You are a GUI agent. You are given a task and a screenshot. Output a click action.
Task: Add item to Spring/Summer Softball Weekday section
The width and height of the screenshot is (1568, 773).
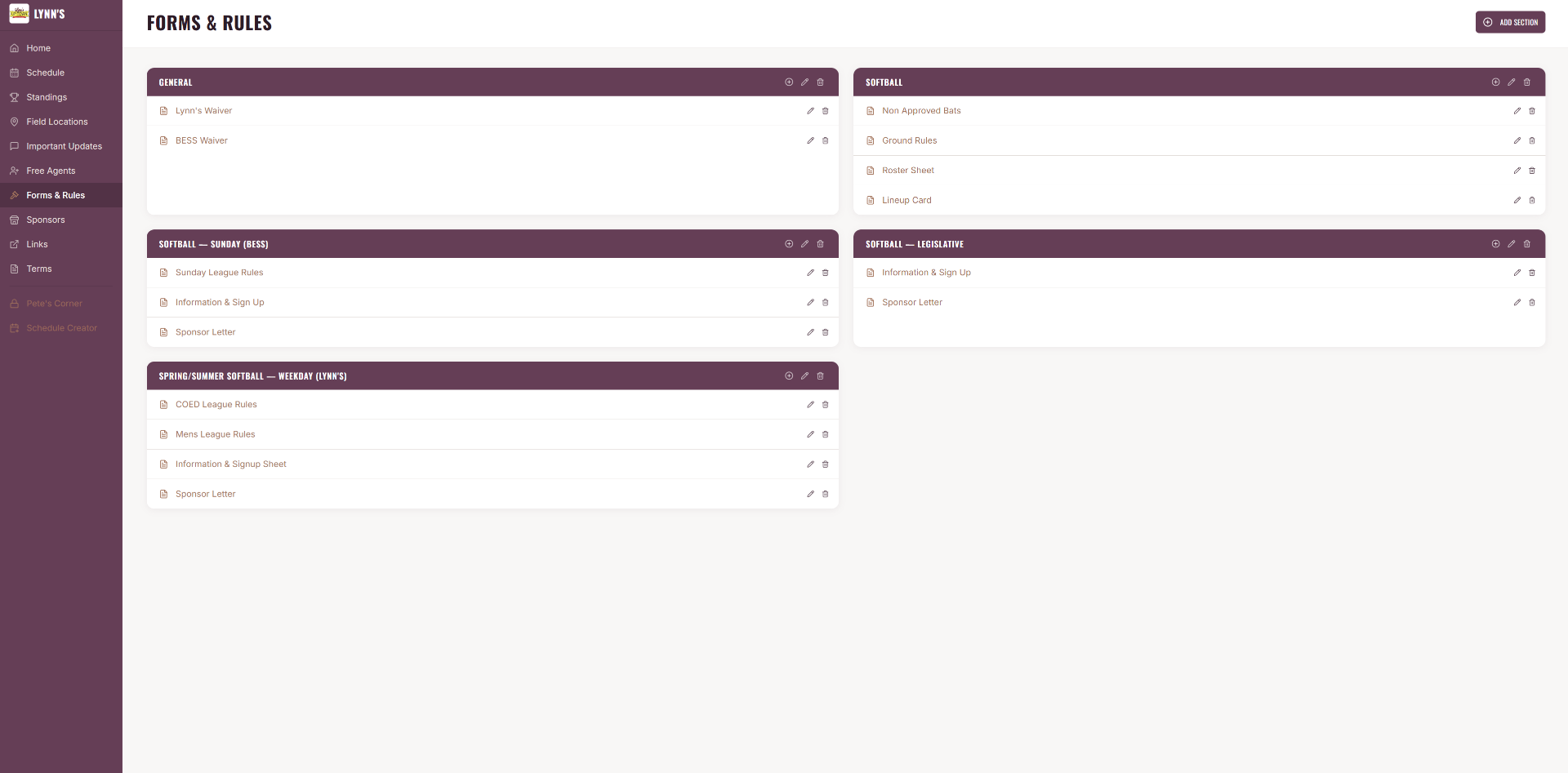(789, 376)
